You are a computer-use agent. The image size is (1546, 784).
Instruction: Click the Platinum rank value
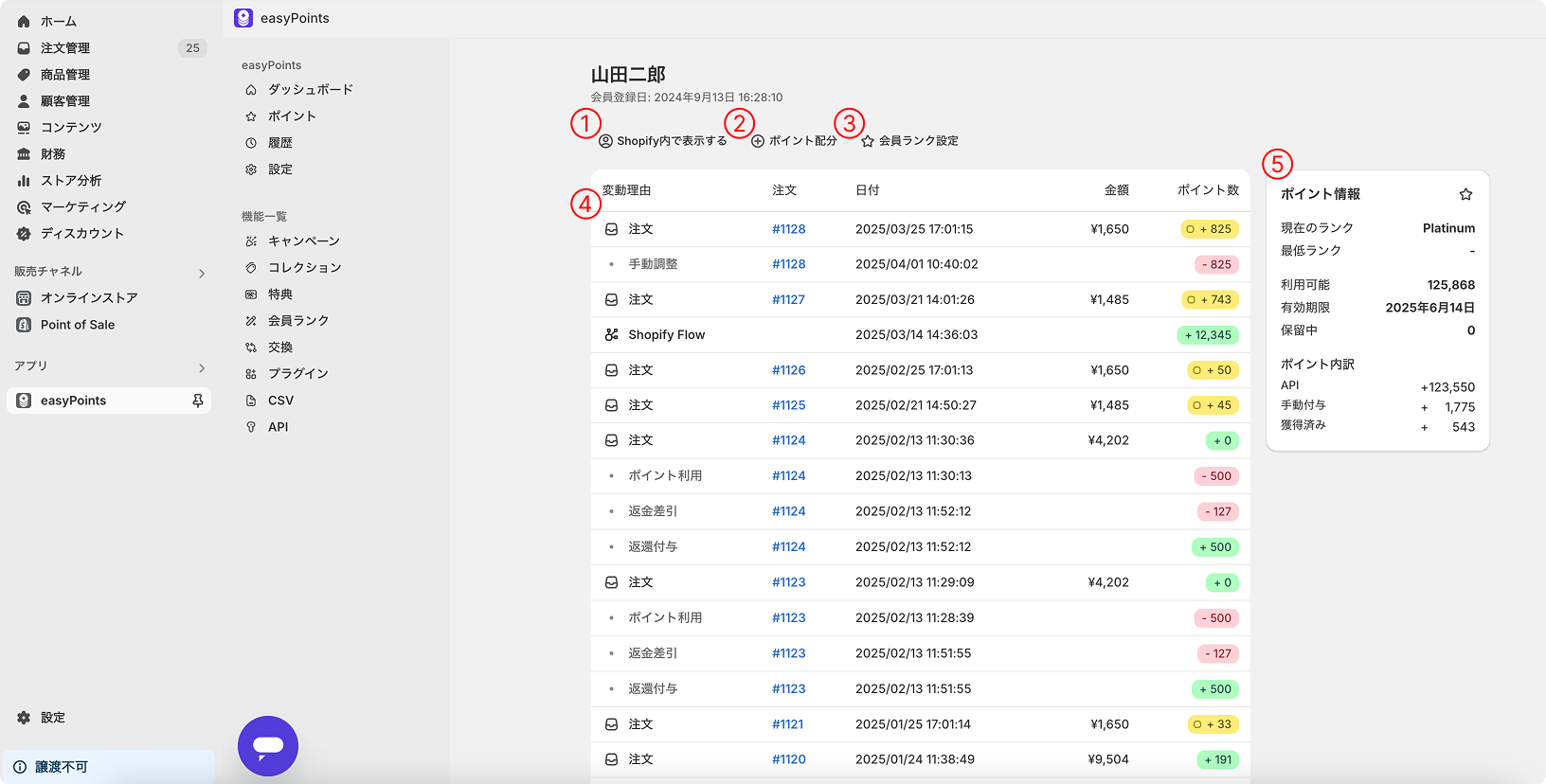[1448, 228]
